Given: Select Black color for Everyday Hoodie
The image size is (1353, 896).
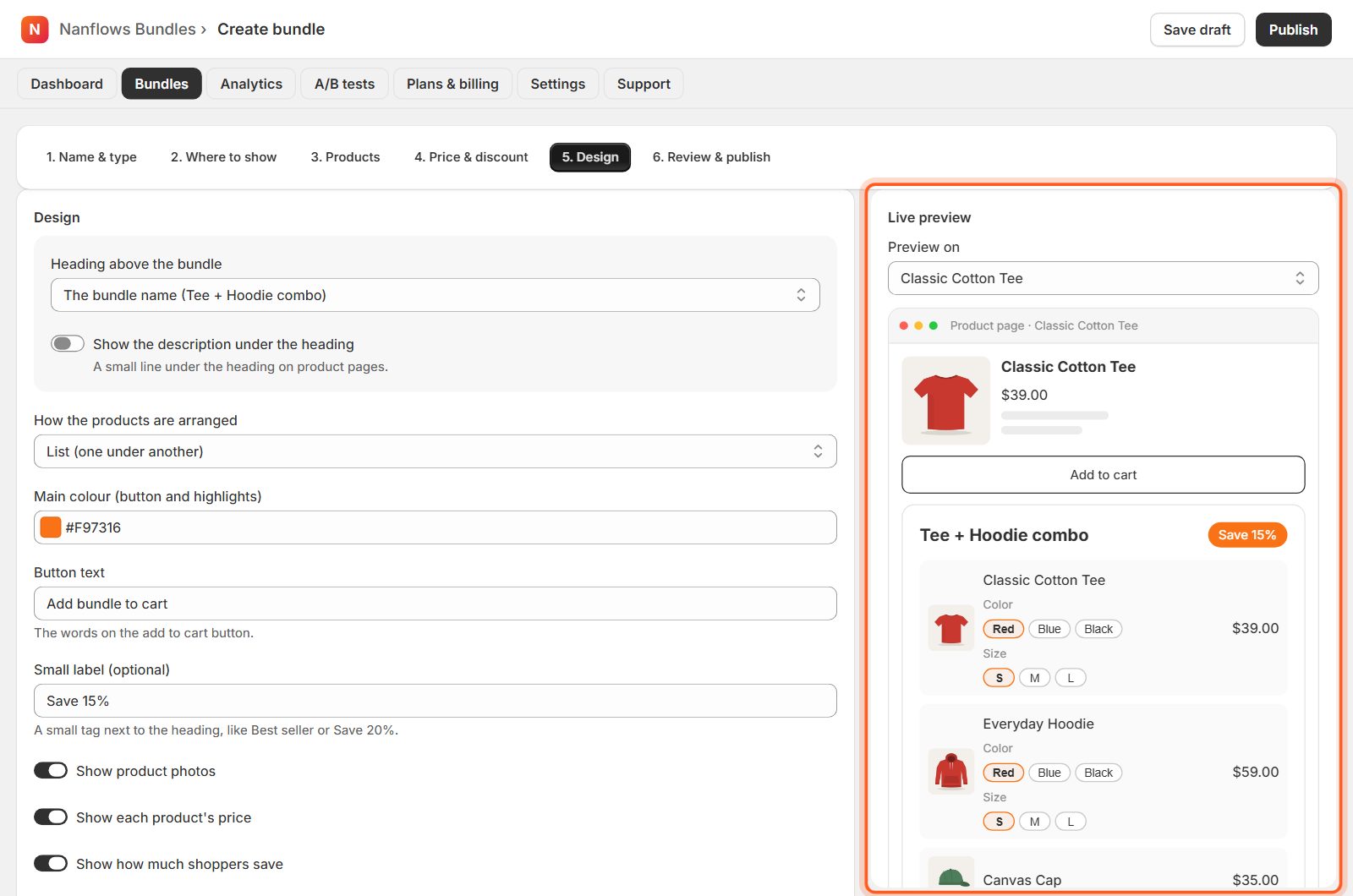Looking at the screenshot, I should pyautogui.click(x=1098, y=773).
